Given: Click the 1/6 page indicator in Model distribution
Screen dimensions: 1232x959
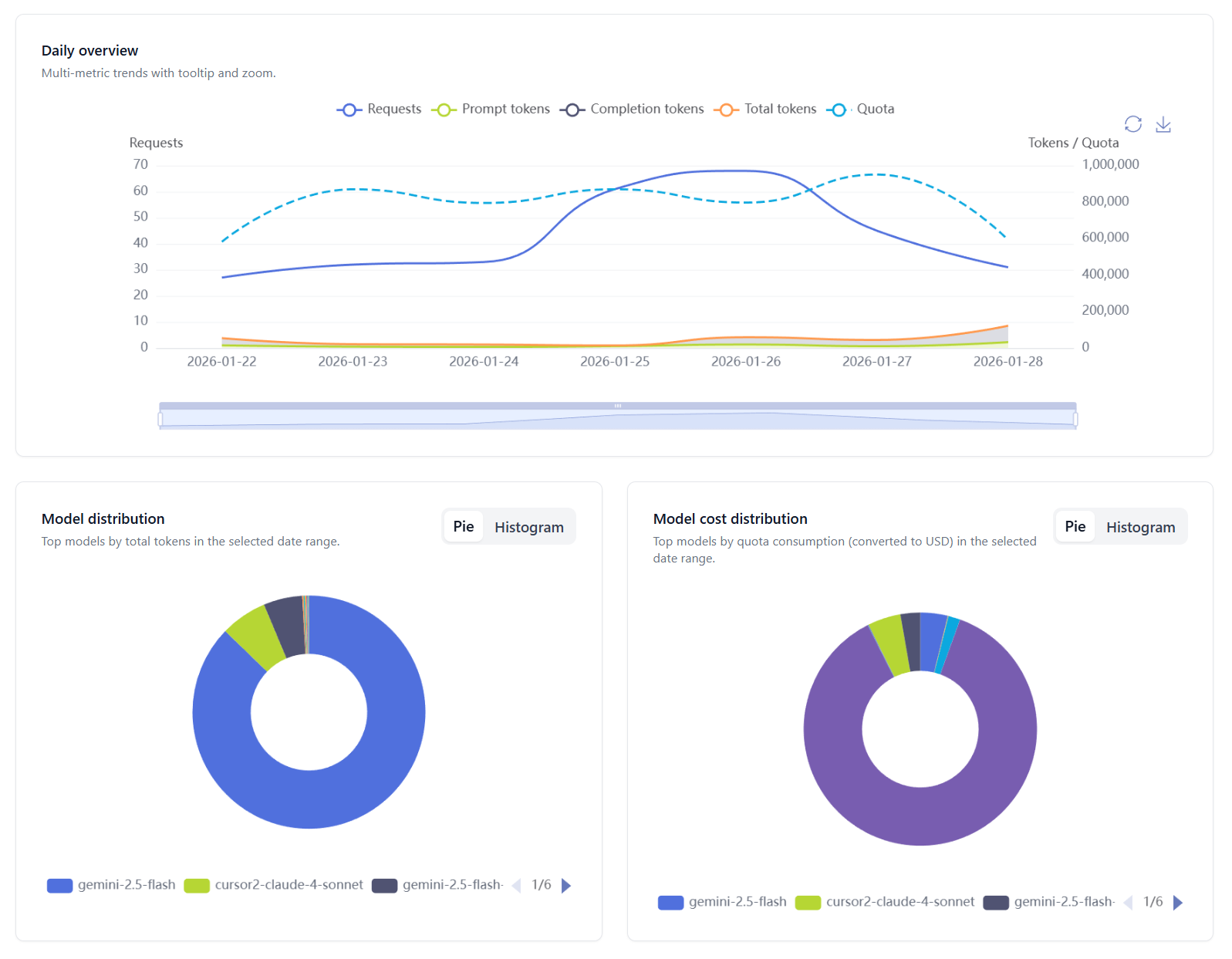Looking at the screenshot, I should (542, 885).
